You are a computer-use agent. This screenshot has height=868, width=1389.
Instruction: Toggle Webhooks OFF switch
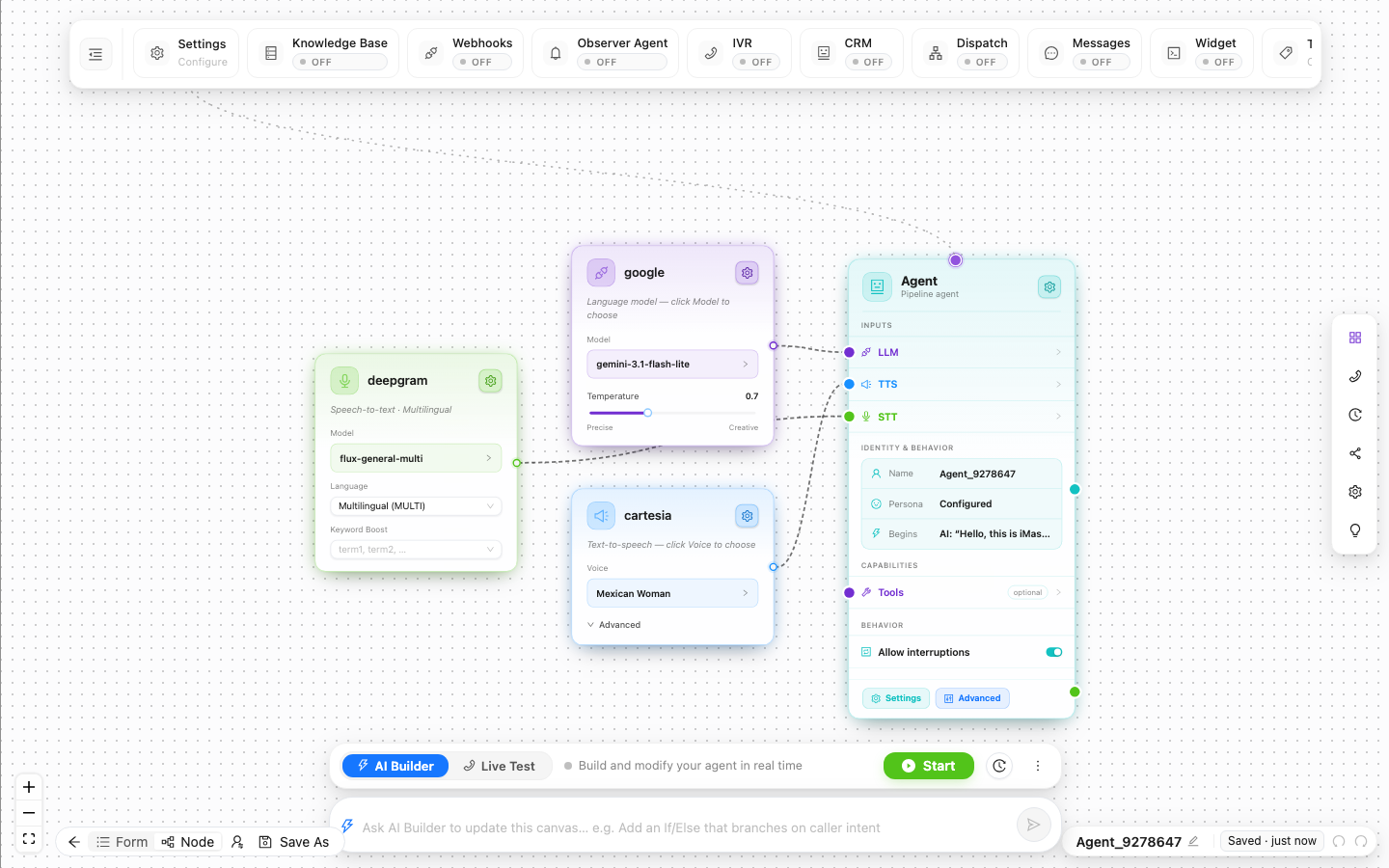pos(482,62)
